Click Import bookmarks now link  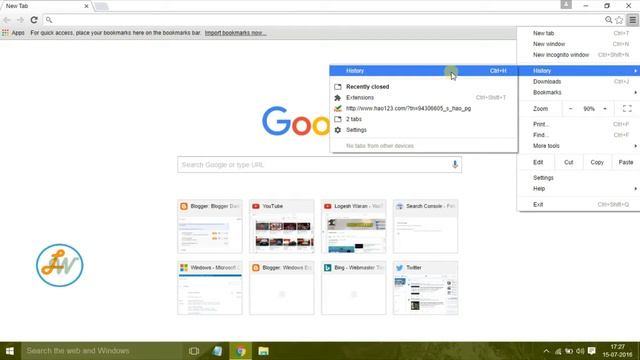[235, 33]
